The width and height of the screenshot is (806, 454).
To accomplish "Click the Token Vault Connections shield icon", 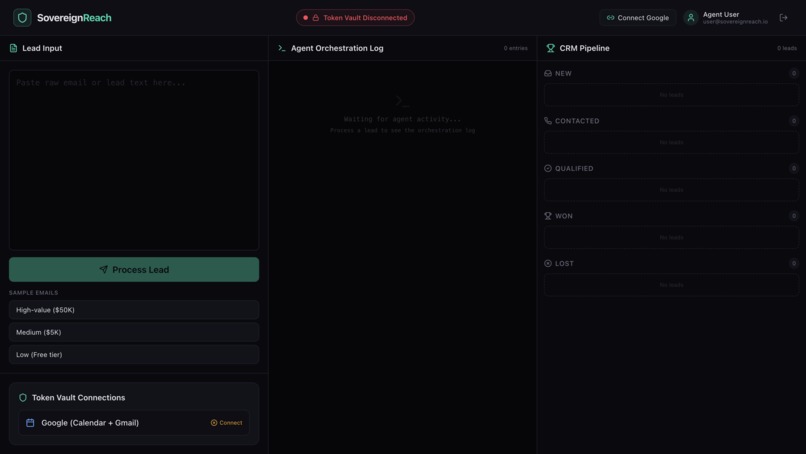I will (x=23, y=397).
